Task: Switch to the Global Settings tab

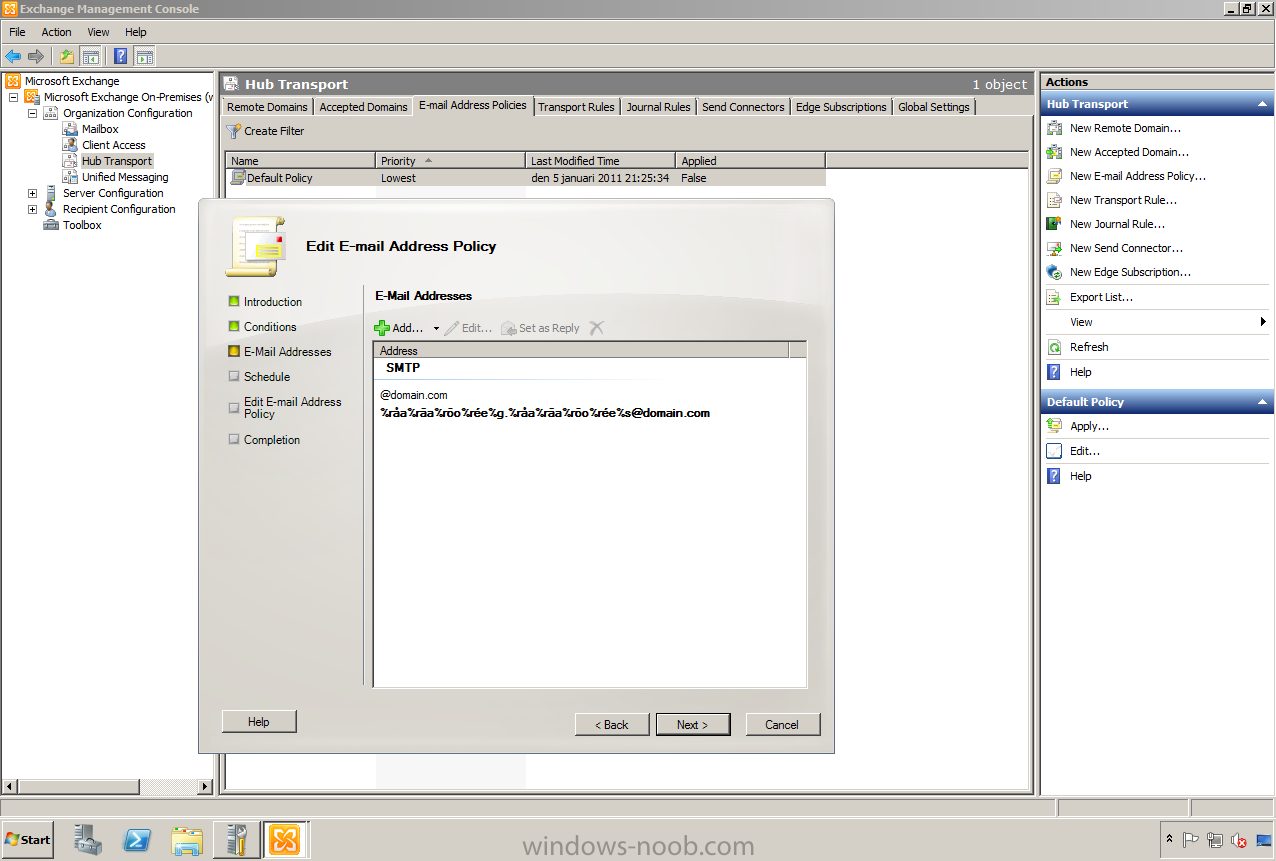Action: pyautogui.click(x=934, y=107)
